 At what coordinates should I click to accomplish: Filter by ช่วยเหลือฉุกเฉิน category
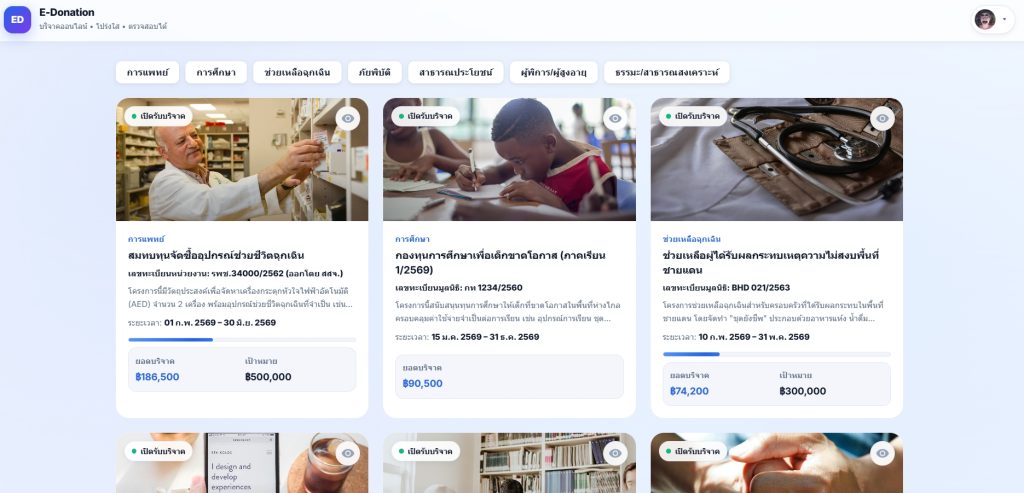click(297, 72)
